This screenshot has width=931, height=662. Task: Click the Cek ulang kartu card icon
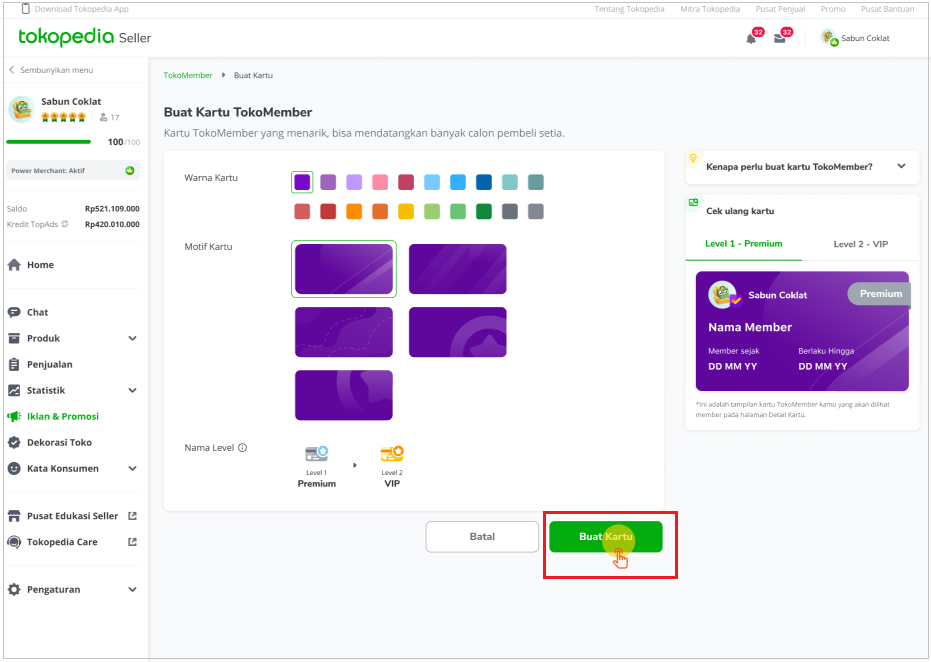coord(693,202)
